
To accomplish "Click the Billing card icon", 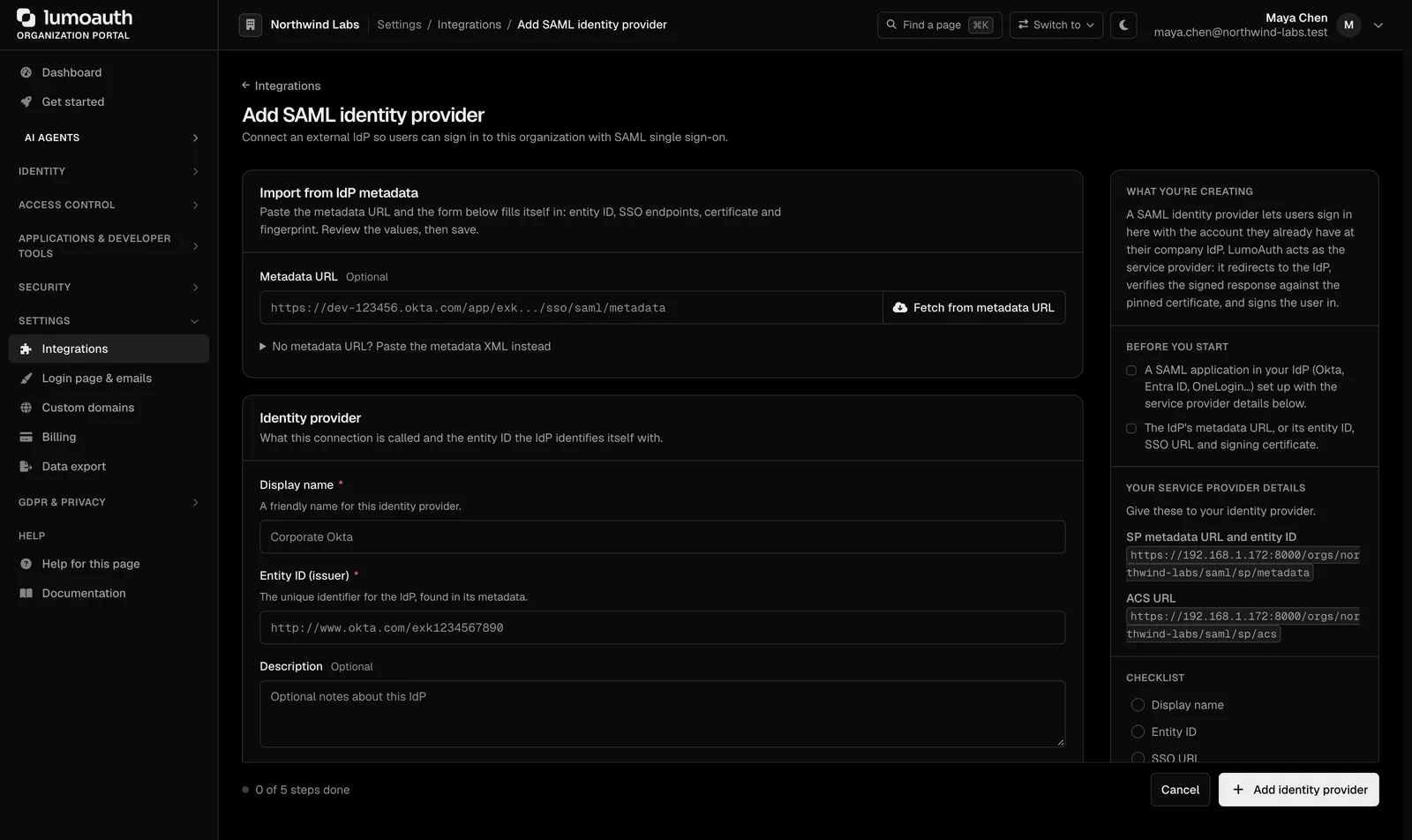I will (26, 437).
